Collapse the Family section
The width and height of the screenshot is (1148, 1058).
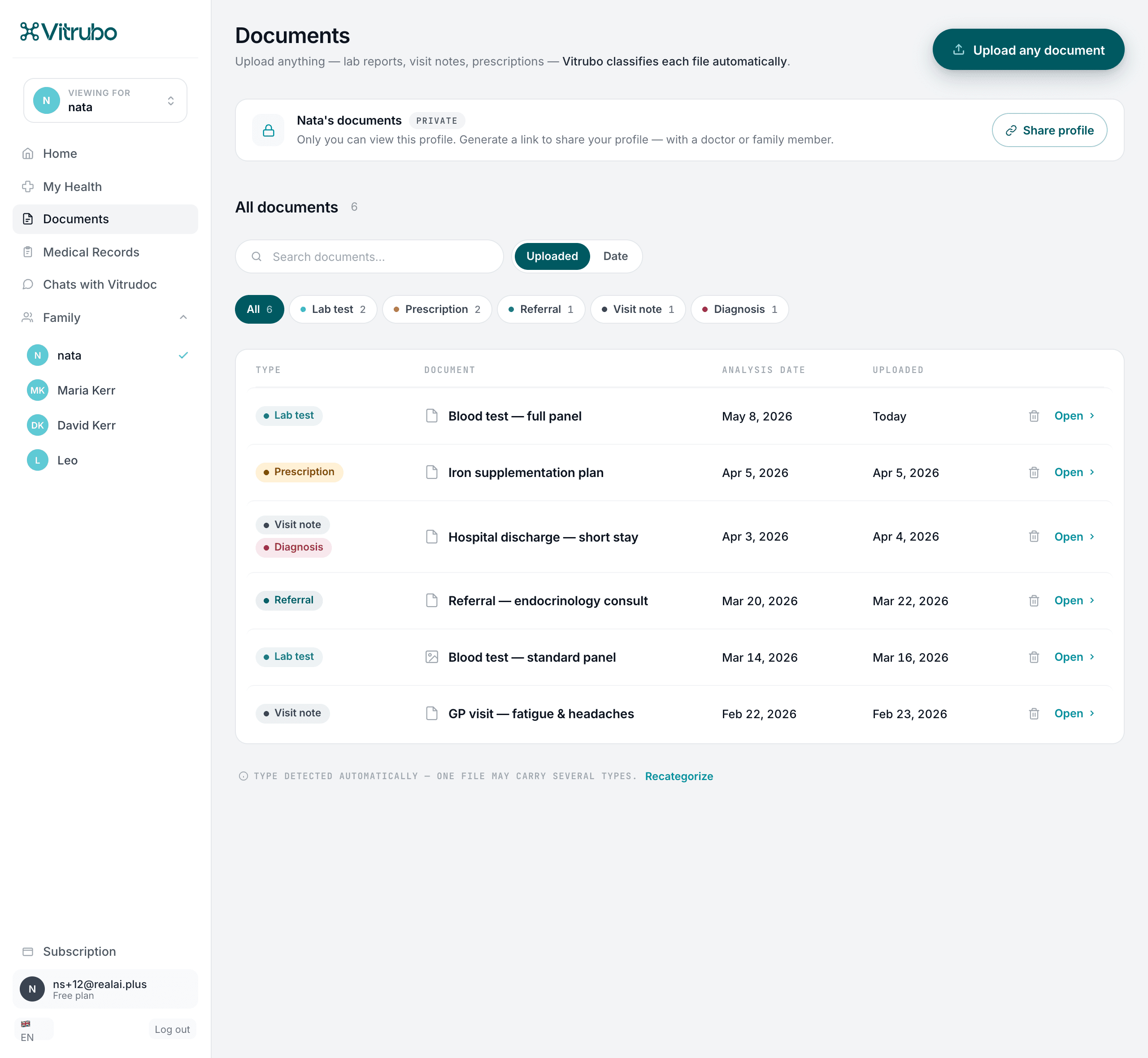183,317
